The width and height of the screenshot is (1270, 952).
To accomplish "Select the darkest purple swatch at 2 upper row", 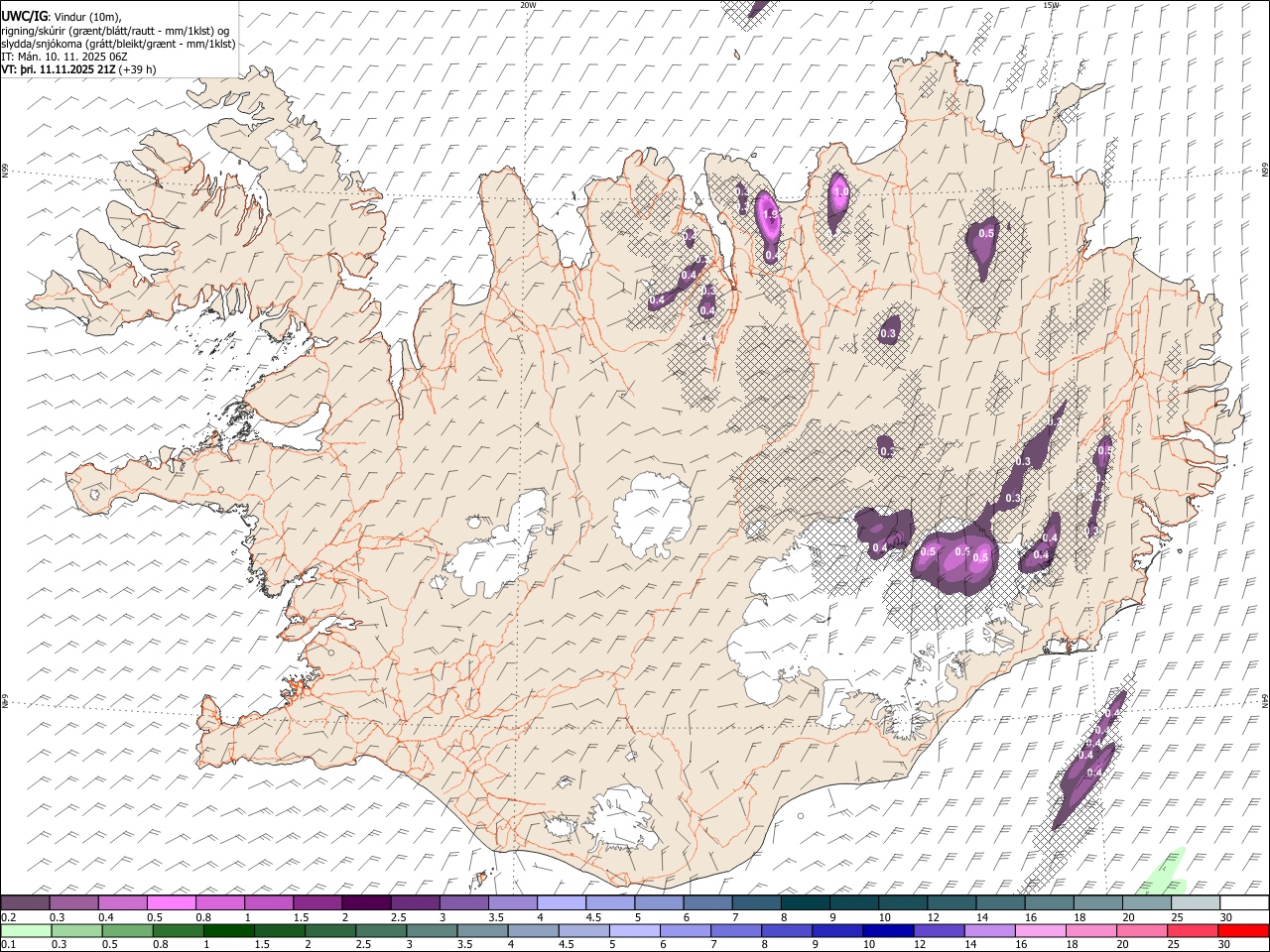I will tap(366, 903).
